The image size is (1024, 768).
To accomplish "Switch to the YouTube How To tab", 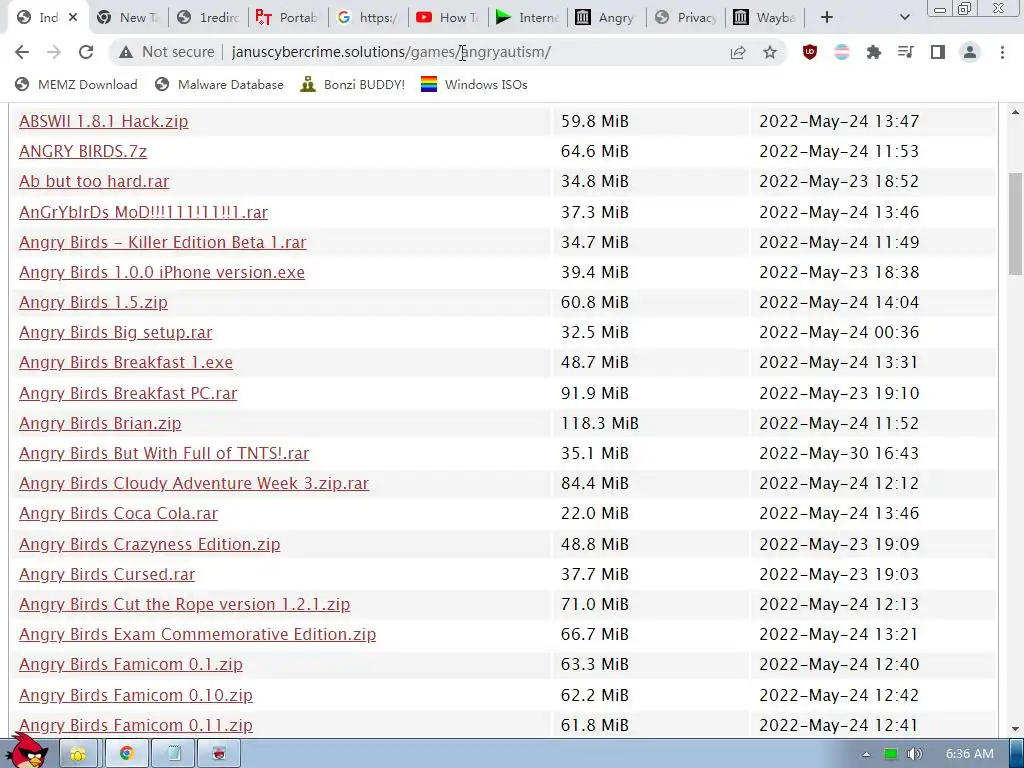I will pyautogui.click(x=448, y=18).
